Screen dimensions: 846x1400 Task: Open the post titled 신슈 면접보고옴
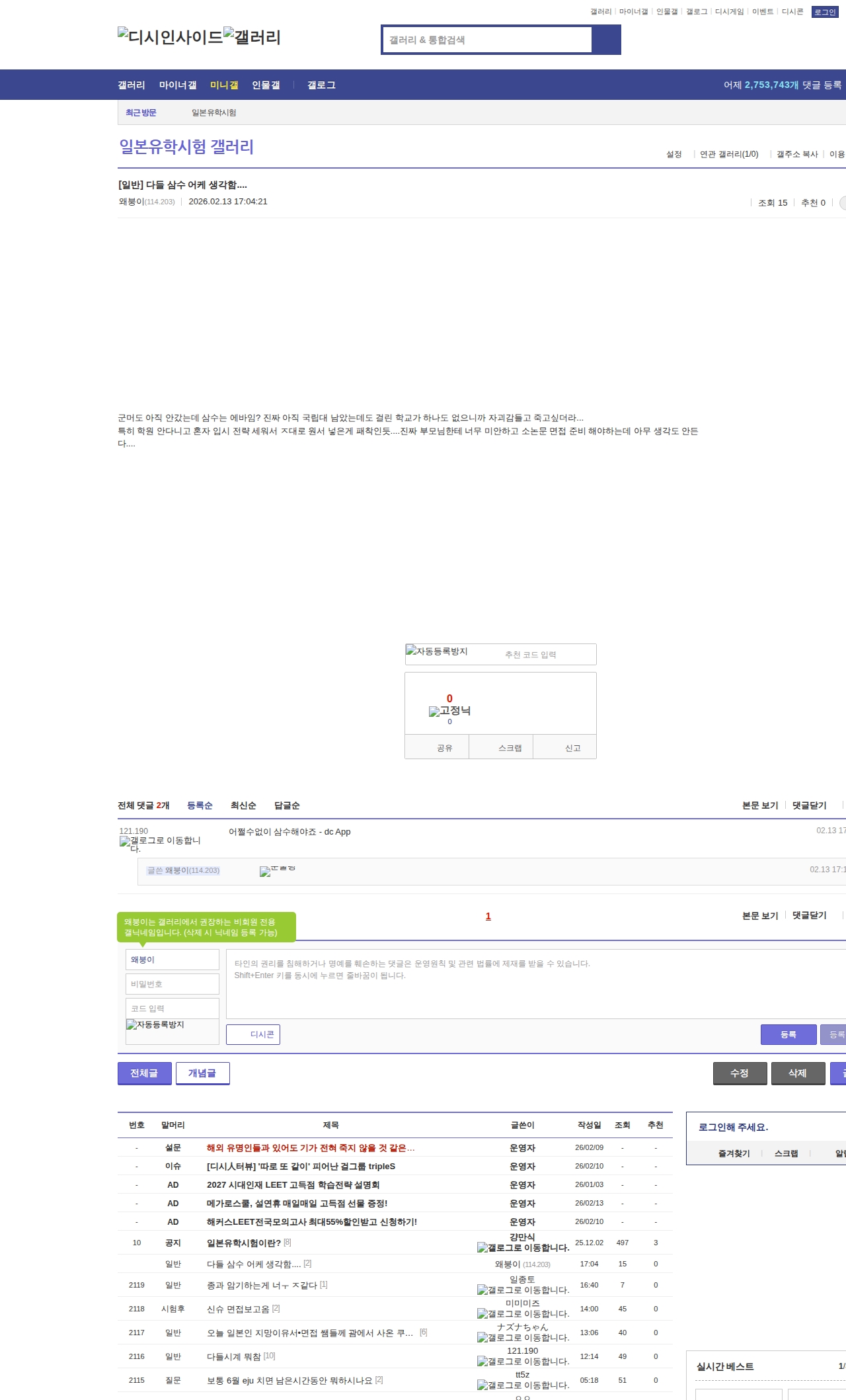[x=238, y=1309]
